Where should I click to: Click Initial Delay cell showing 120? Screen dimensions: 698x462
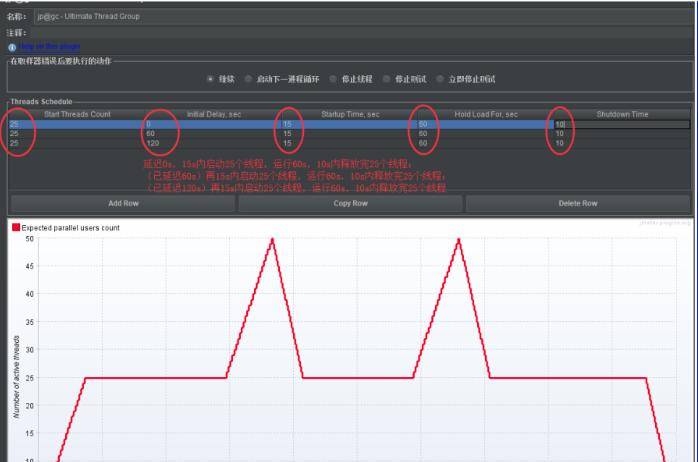[214, 143]
